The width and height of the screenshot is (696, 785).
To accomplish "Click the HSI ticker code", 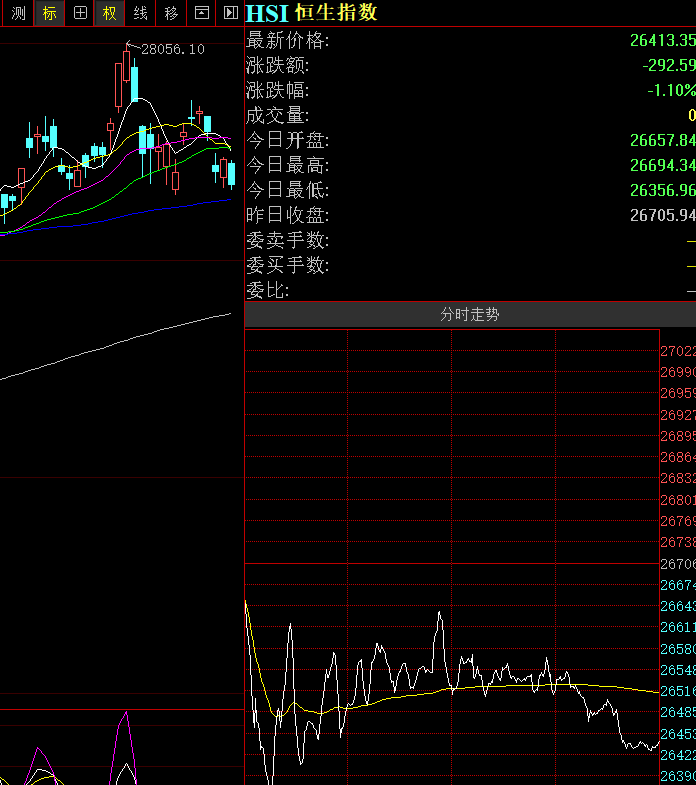I will [x=267, y=13].
